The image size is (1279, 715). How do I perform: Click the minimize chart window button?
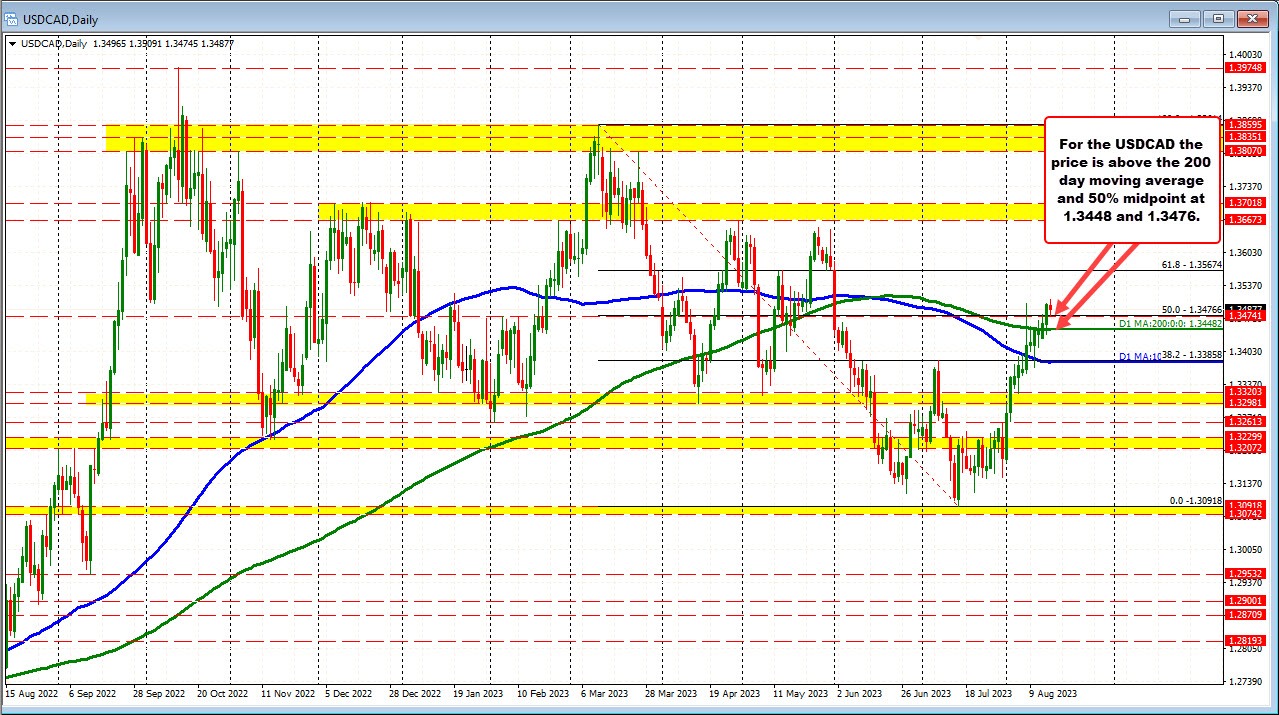coord(1183,18)
